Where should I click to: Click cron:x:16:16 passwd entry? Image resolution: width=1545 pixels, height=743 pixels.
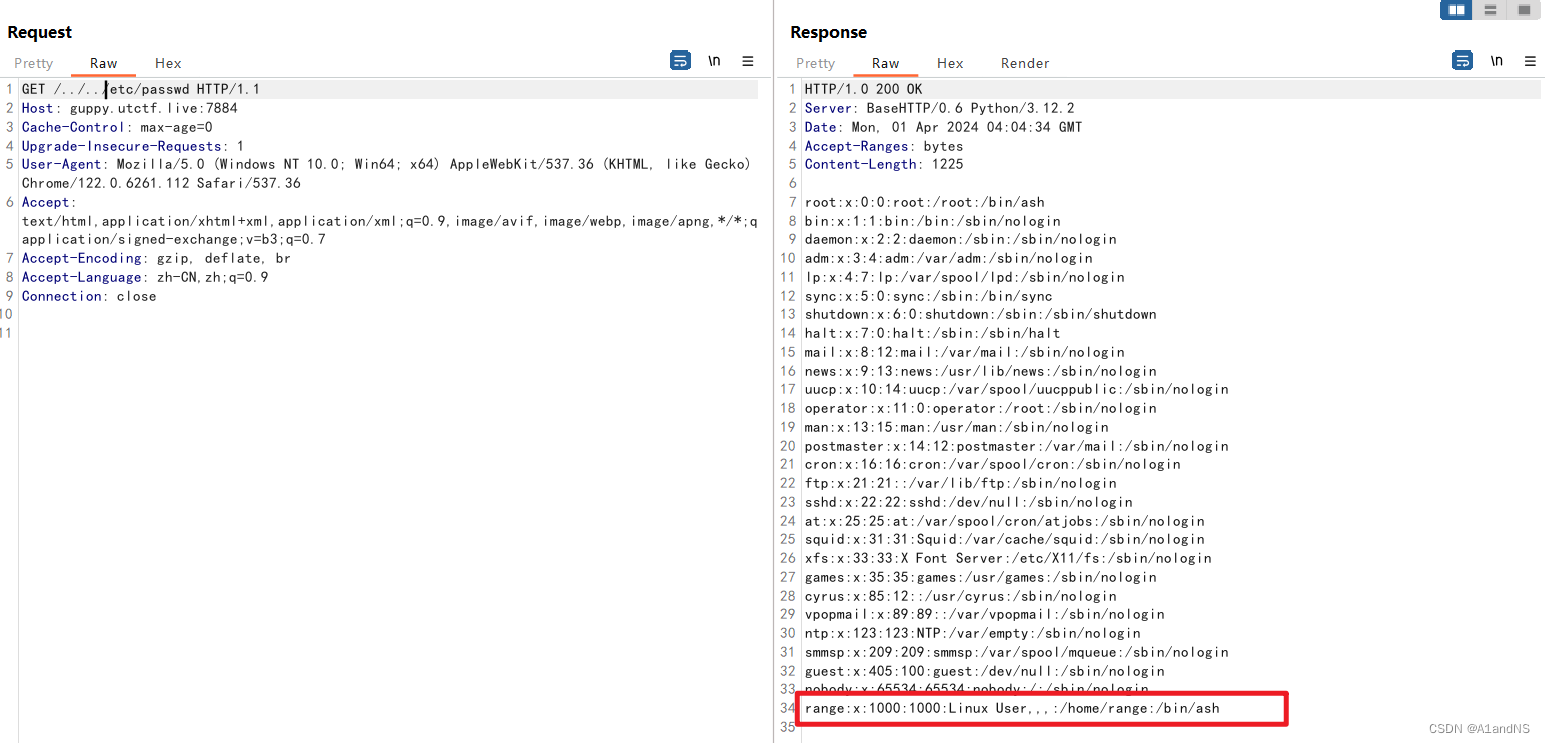coord(993,465)
